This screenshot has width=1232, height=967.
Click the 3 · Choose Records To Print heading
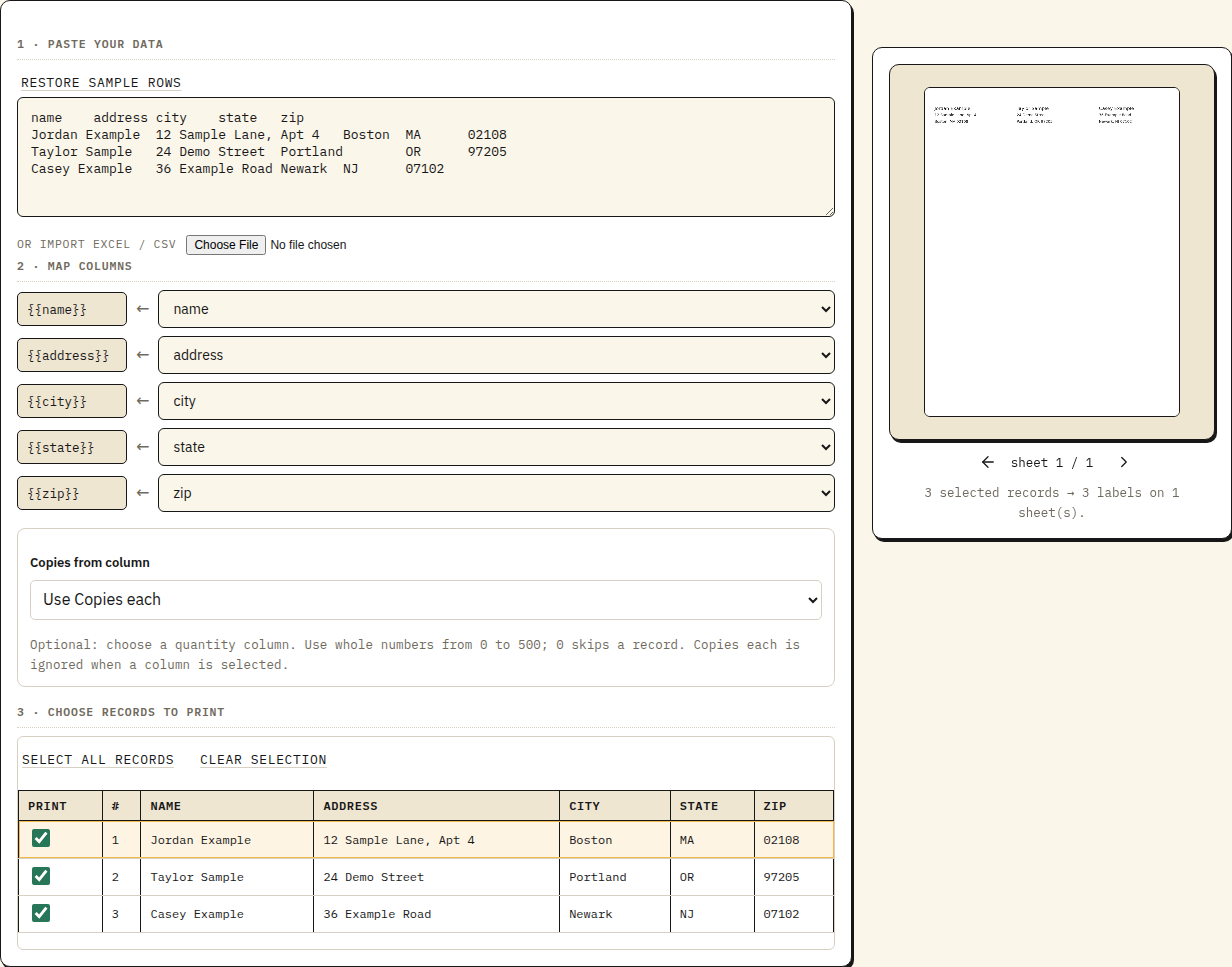[x=121, y=713]
